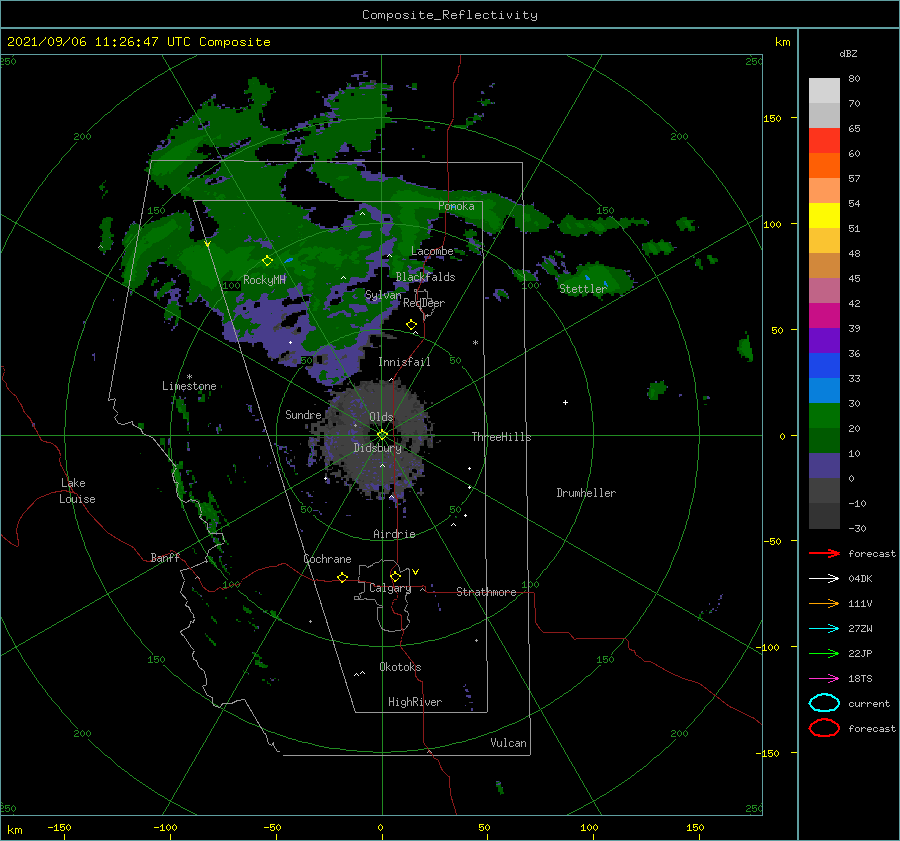Click the Drumheller label
This screenshot has height=841, width=900.
point(585,493)
